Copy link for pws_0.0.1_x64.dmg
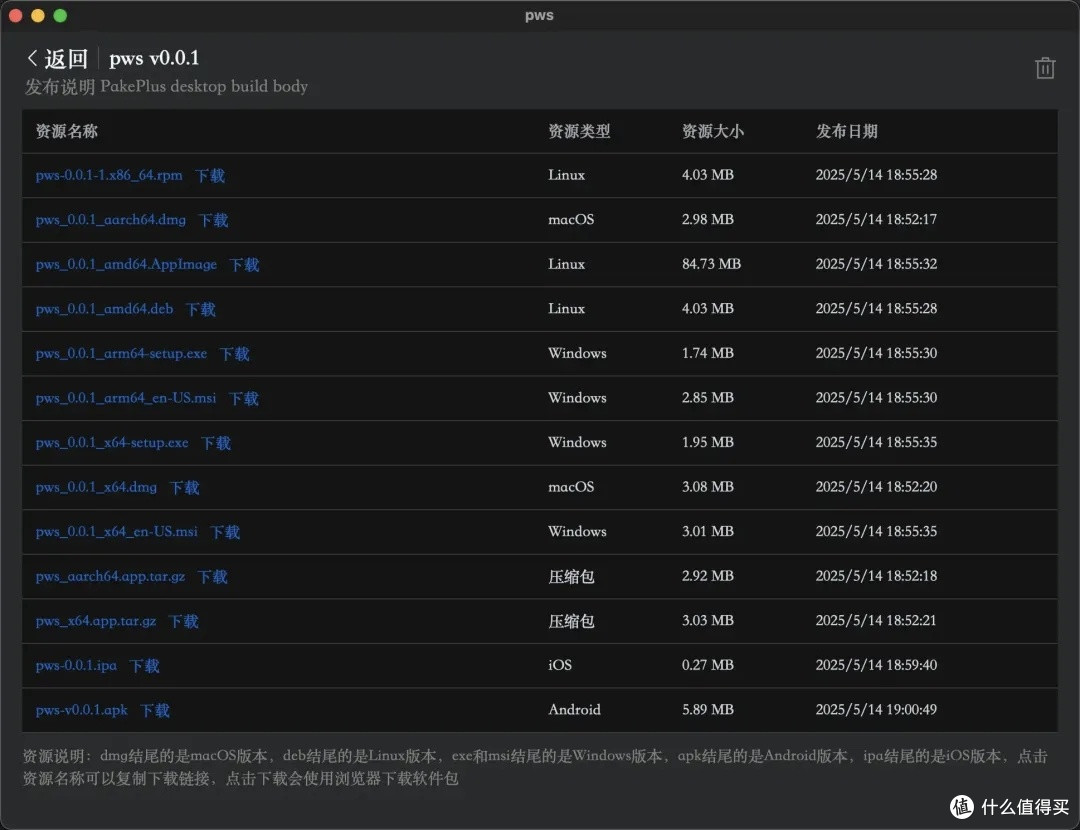 96,487
